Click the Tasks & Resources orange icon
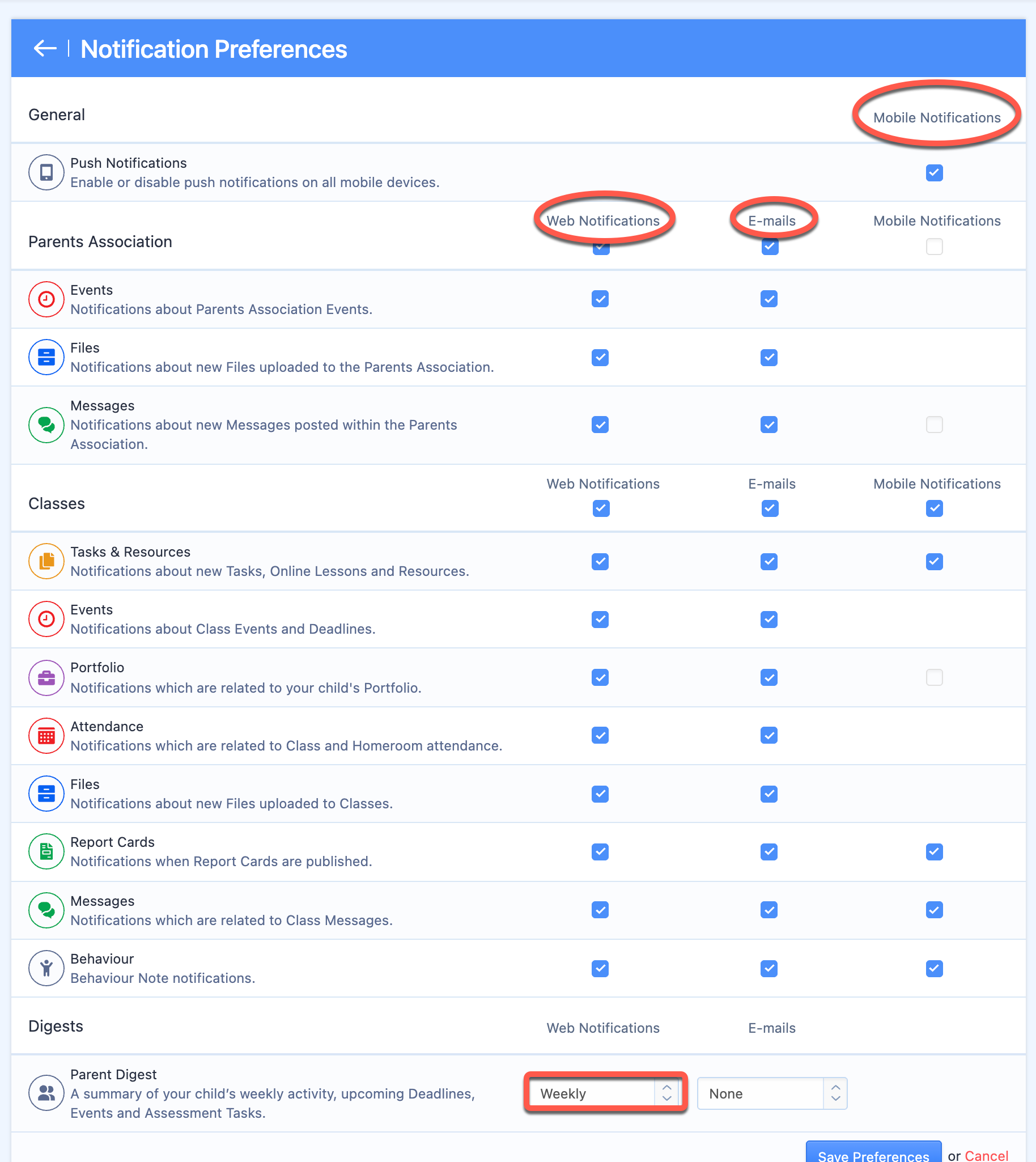This screenshot has height=1162, width=1036. pos(46,561)
